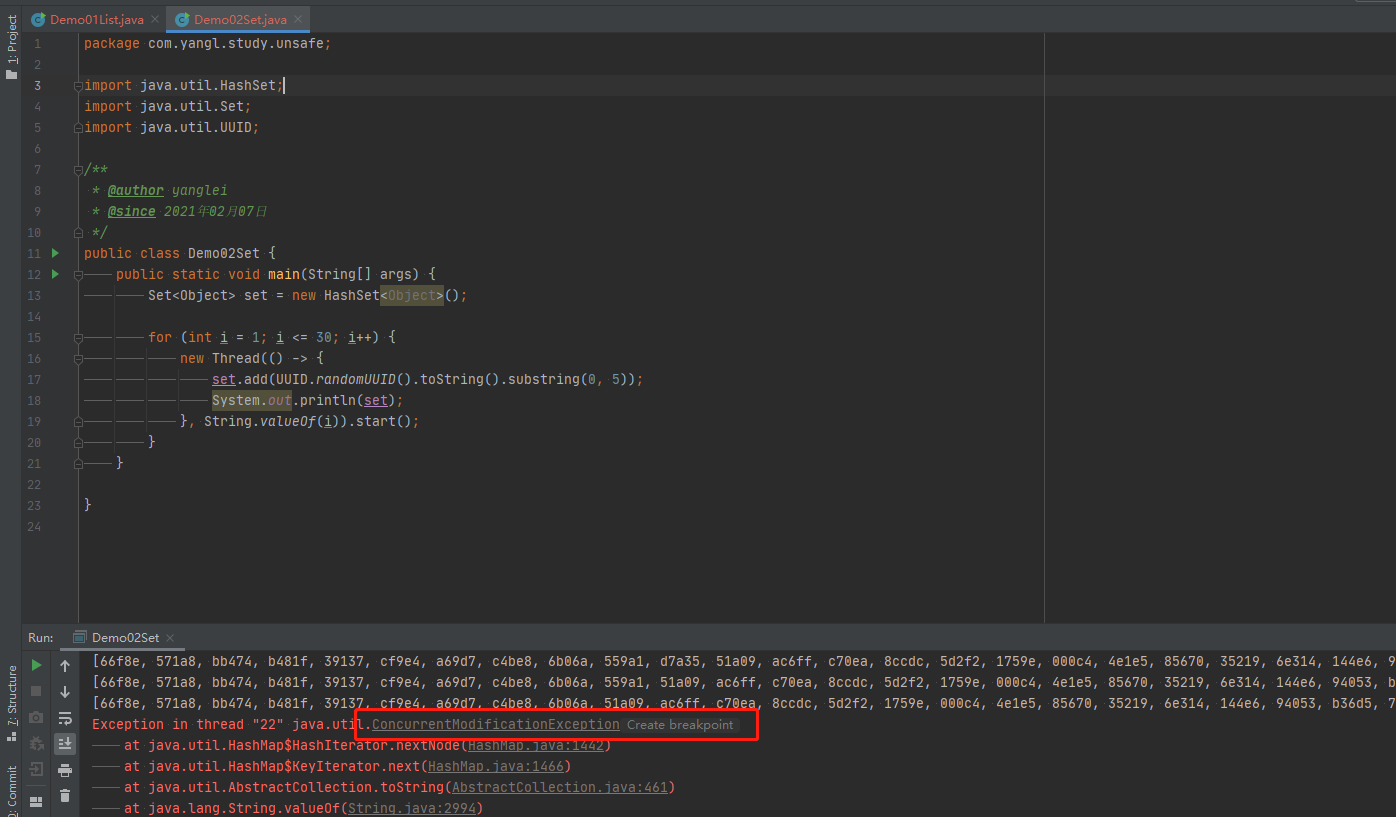Collapse the lambda fold at line 16
1396x817 pixels.
coord(77,358)
